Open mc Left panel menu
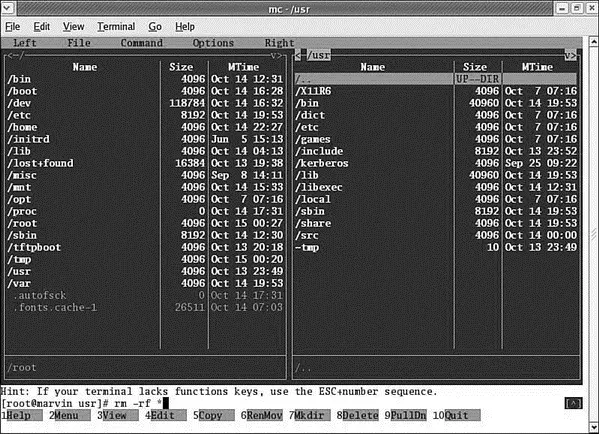This screenshot has width=599, height=434. [x=25, y=43]
